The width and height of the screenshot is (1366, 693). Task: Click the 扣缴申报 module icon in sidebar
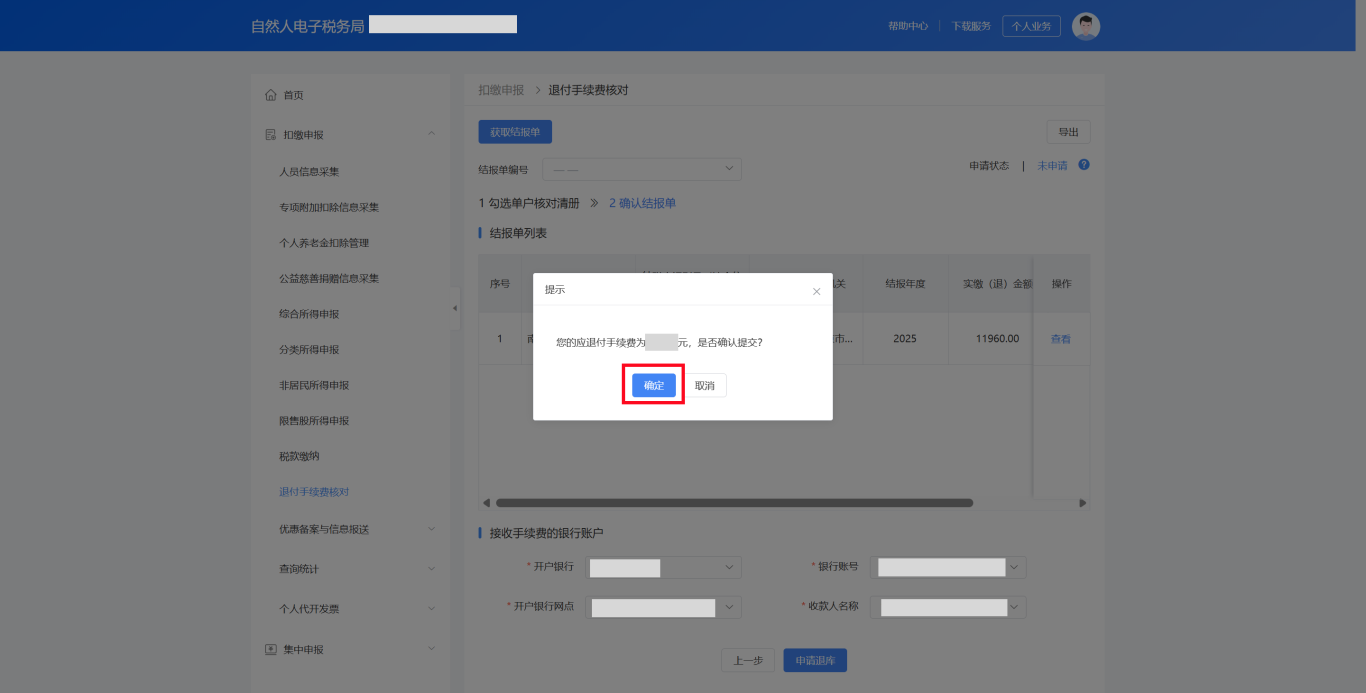click(269, 133)
